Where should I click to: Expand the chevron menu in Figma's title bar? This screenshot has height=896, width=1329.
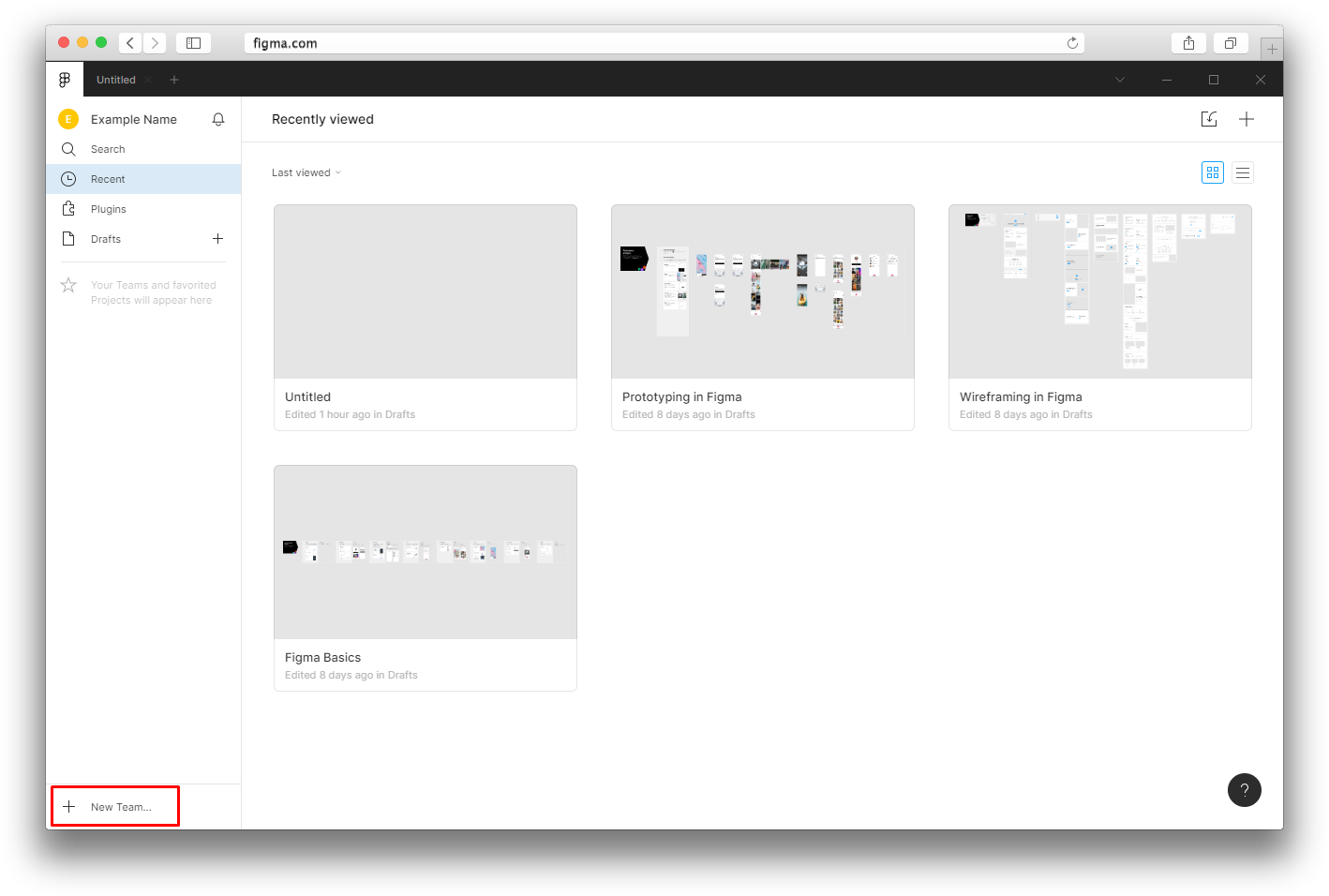[x=1120, y=80]
